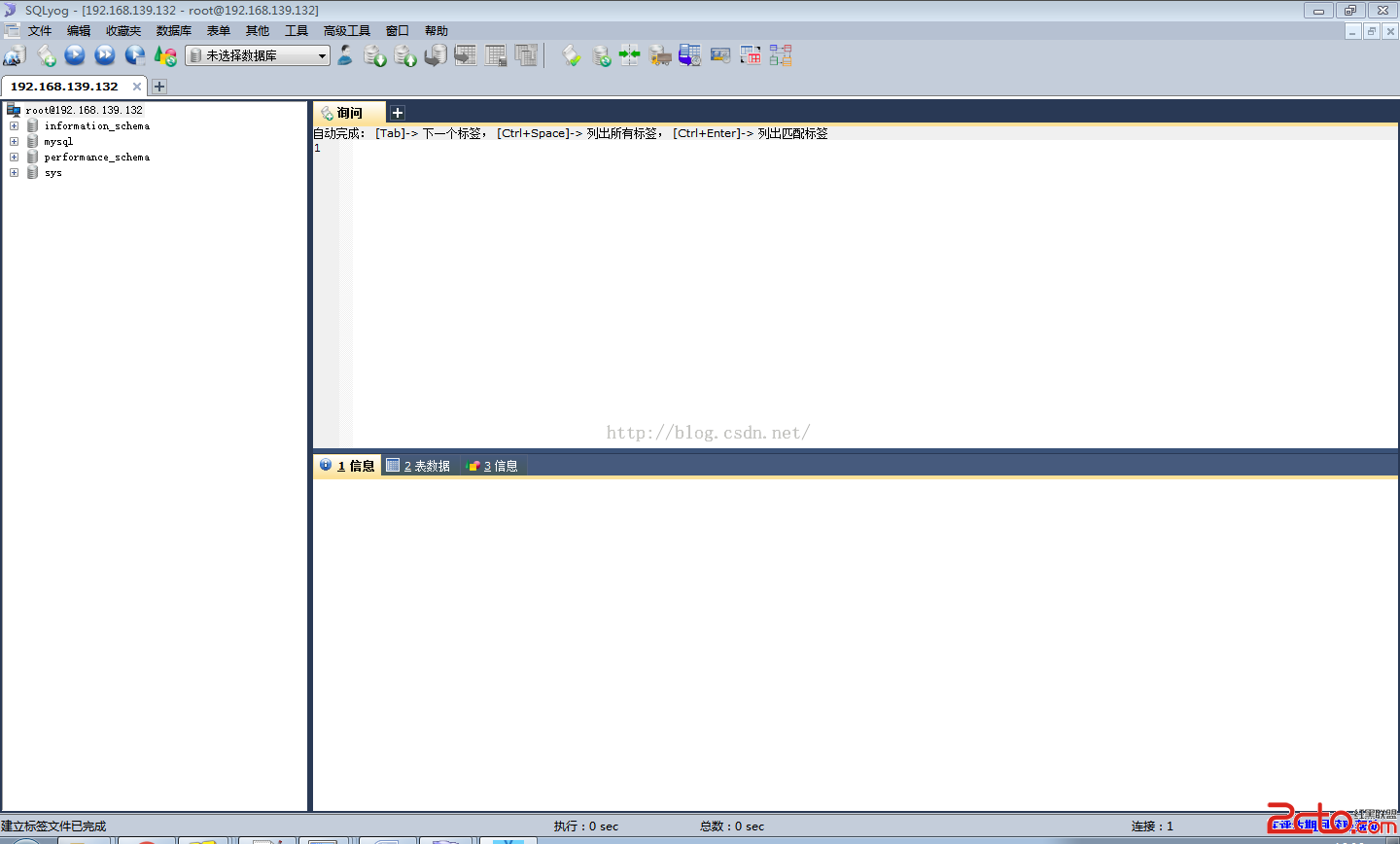Open the 数据库 menu
The width and height of the screenshot is (1400, 844).
point(174,31)
